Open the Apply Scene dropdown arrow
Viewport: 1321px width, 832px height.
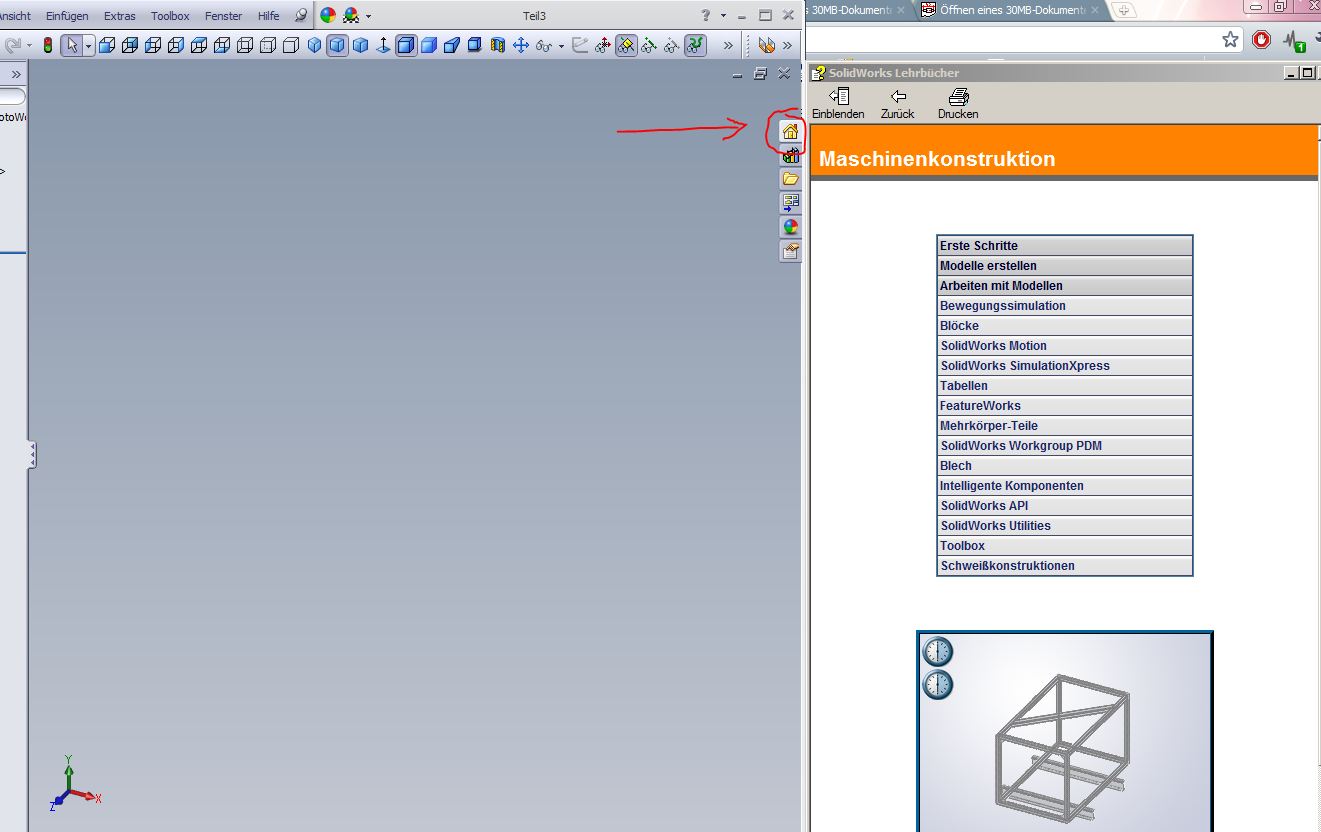pyautogui.click(x=369, y=15)
